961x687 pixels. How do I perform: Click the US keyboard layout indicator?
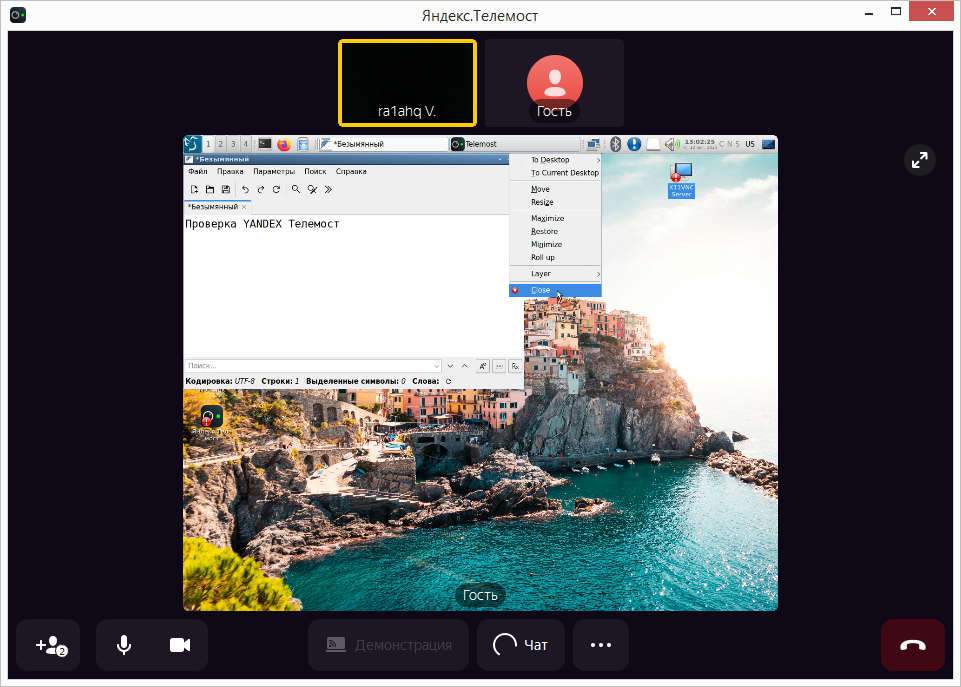[x=750, y=144]
